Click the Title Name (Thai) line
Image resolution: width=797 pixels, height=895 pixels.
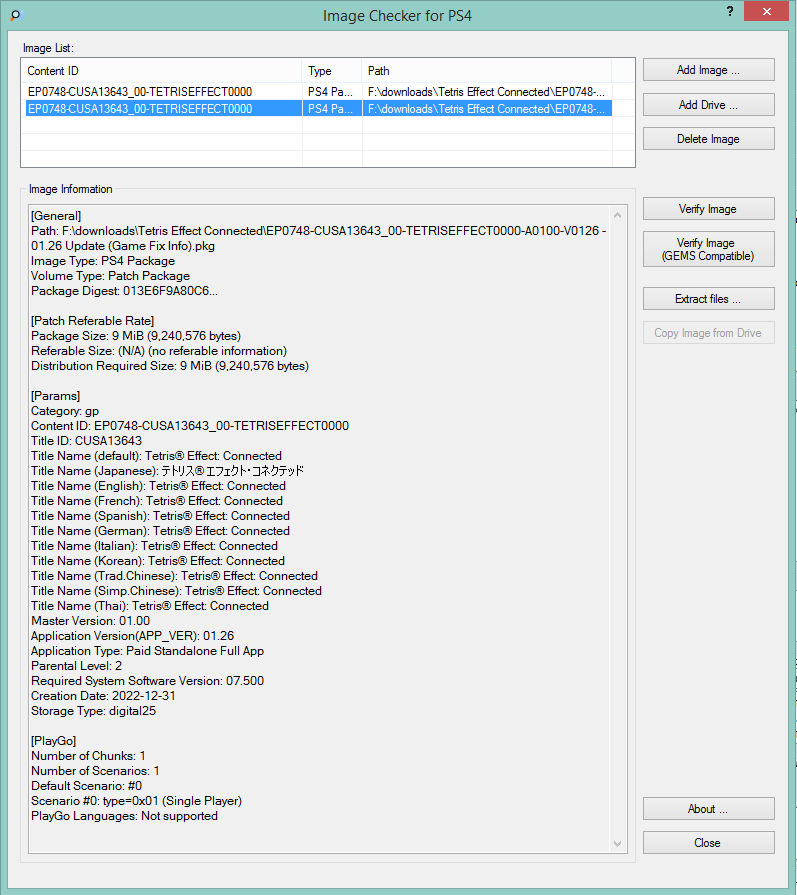coord(150,606)
